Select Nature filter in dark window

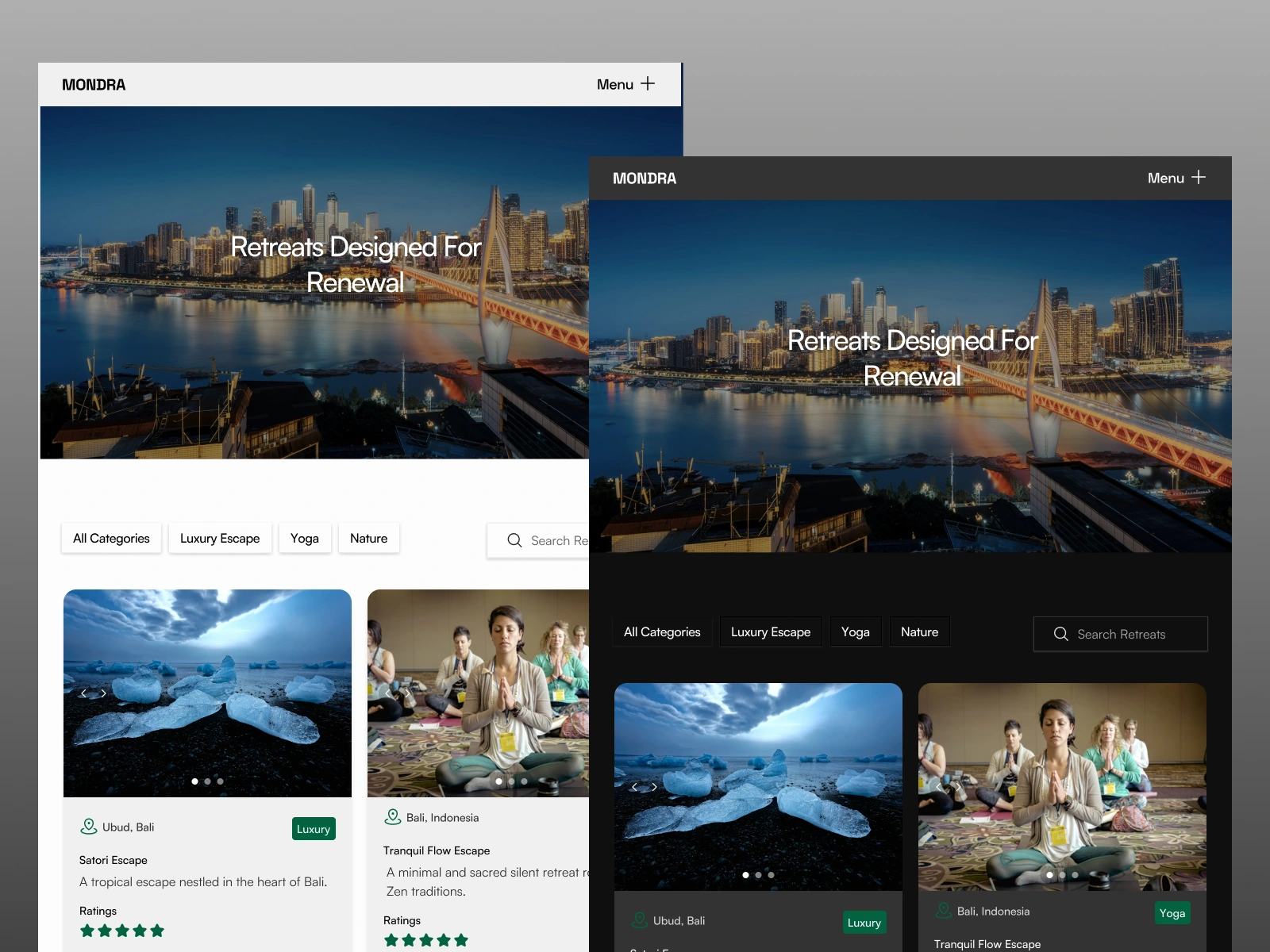(x=919, y=631)
